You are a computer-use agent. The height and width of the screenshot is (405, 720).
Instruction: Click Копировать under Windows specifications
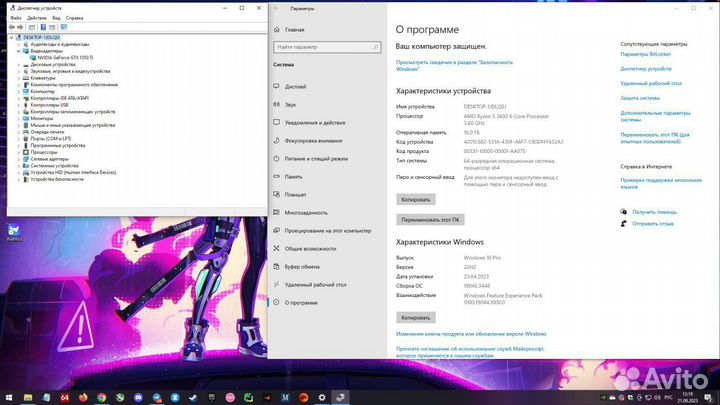[x=416, y=318]
